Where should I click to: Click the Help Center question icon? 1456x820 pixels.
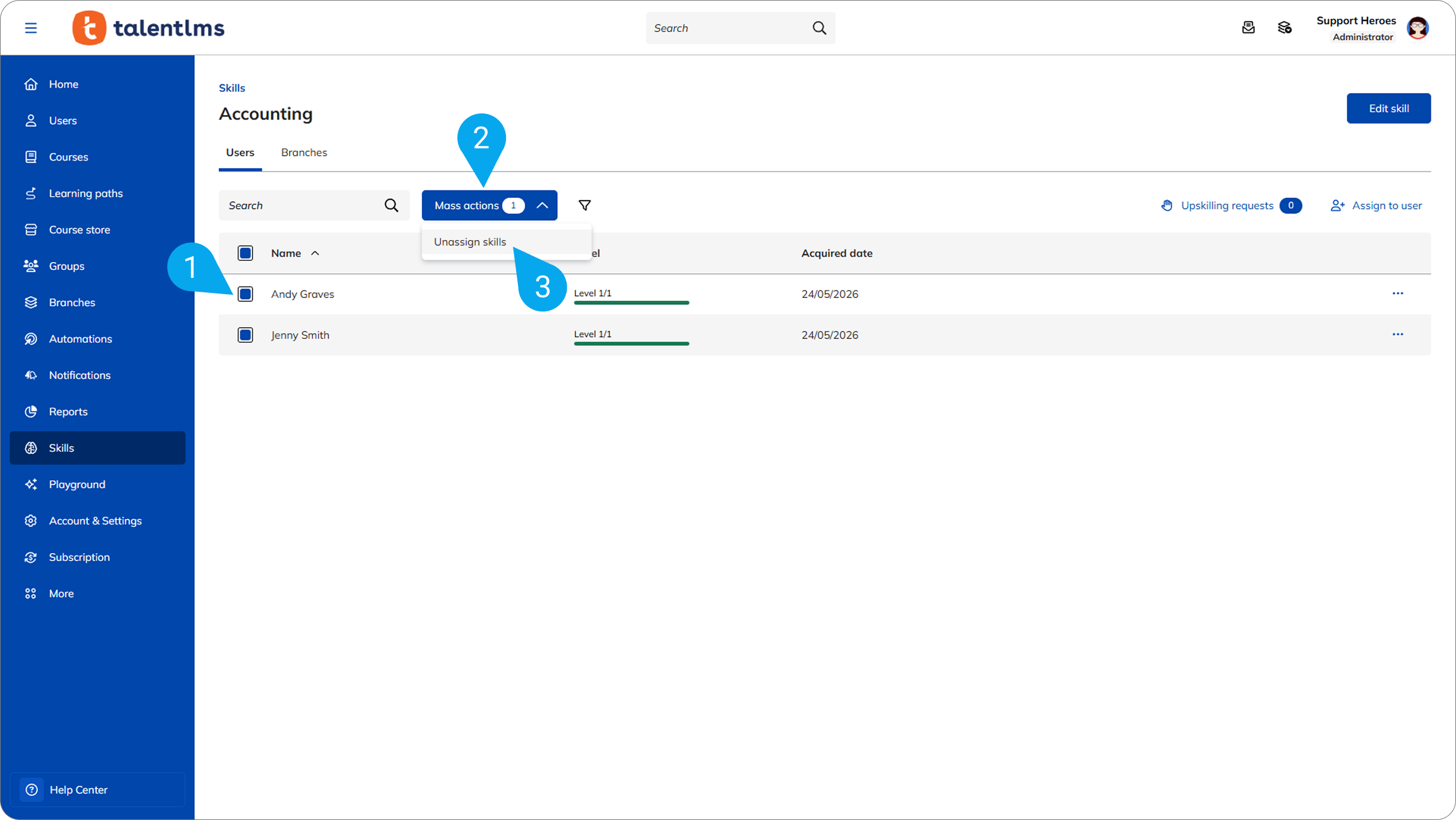[32, 790]
